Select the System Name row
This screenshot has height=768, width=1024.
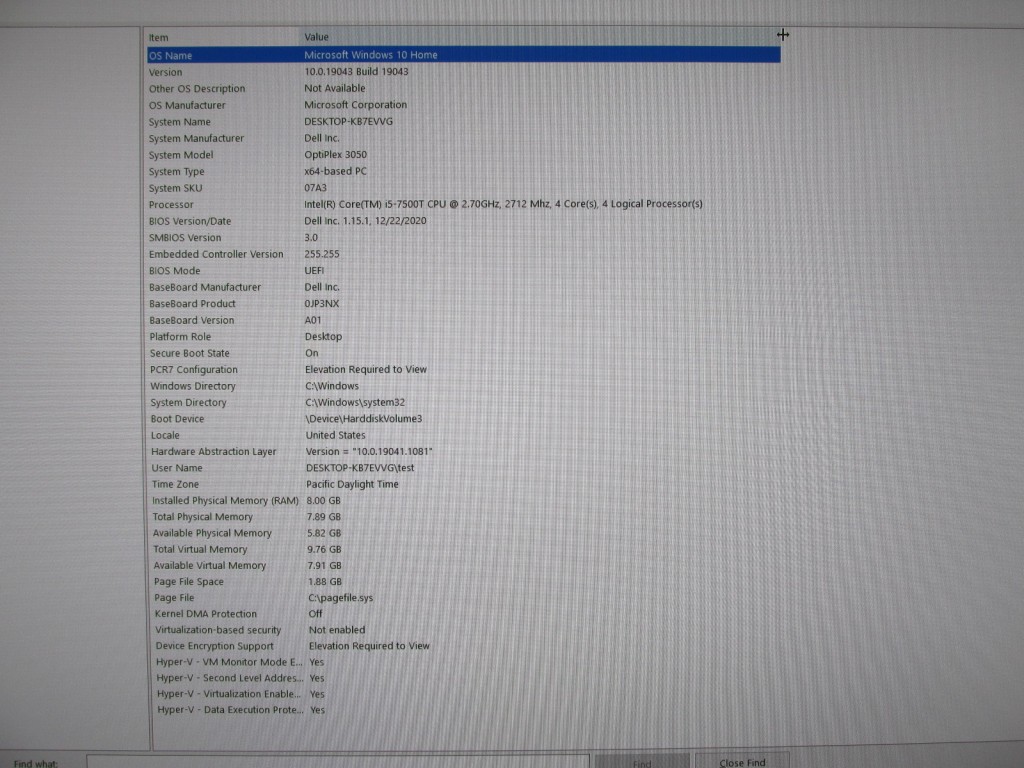(x=180, y=121)
